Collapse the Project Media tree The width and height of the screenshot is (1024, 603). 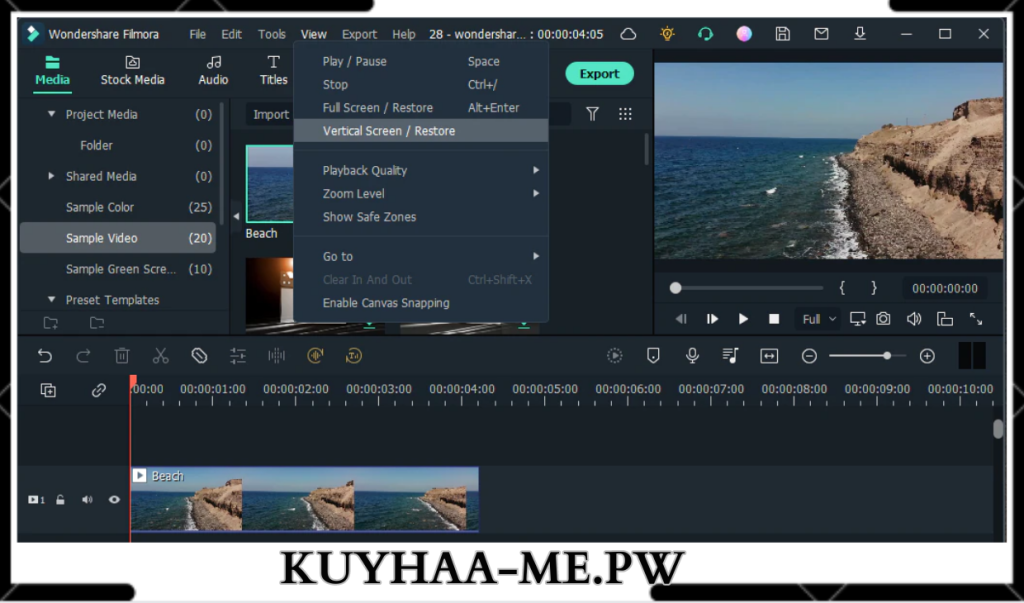[52, 114]
